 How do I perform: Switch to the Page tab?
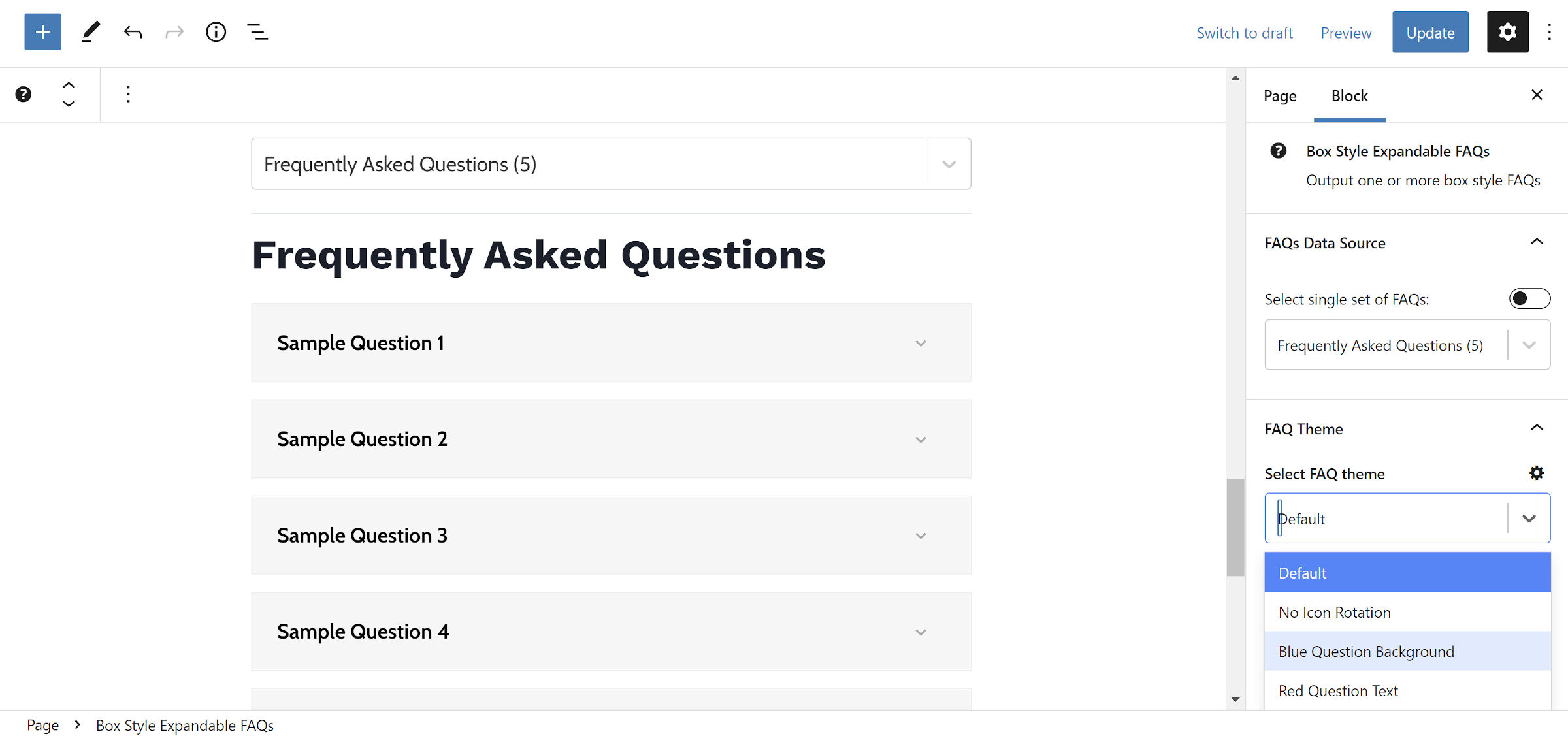1280,95
